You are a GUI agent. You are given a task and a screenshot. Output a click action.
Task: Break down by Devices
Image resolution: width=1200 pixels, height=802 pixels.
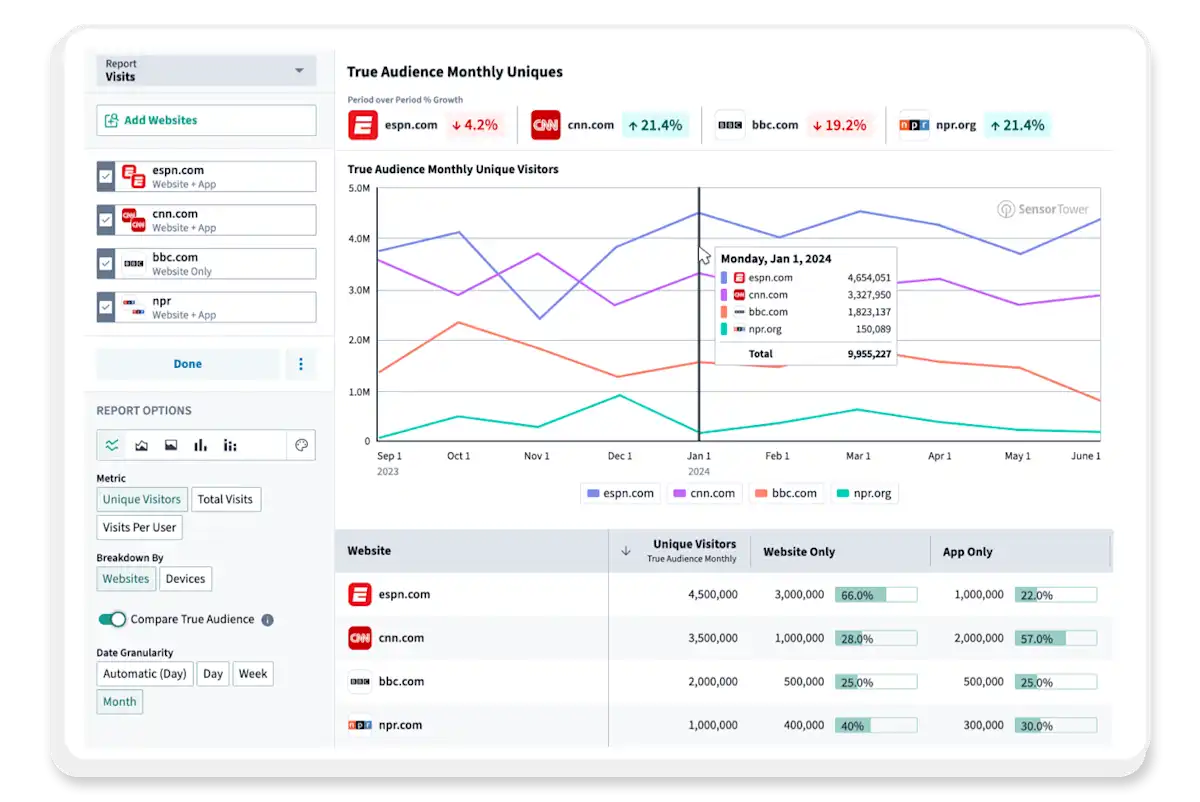pyautogui.click(x=185, y=578)
